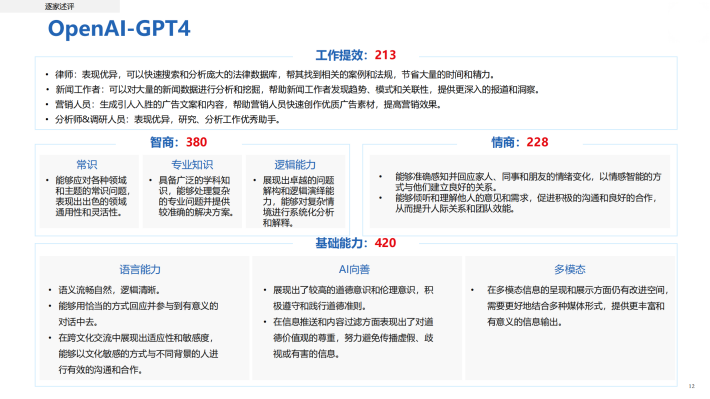The image size is (710, 399).
Task: Select the 常识 card title
Action: pyautogui.click(x=86, y=164)
